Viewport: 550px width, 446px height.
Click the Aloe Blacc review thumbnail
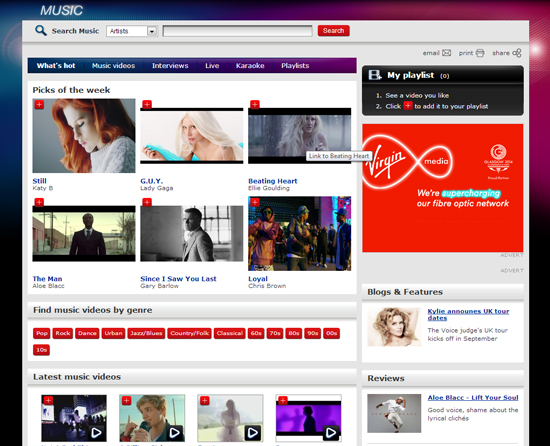(x=394, y=413)
